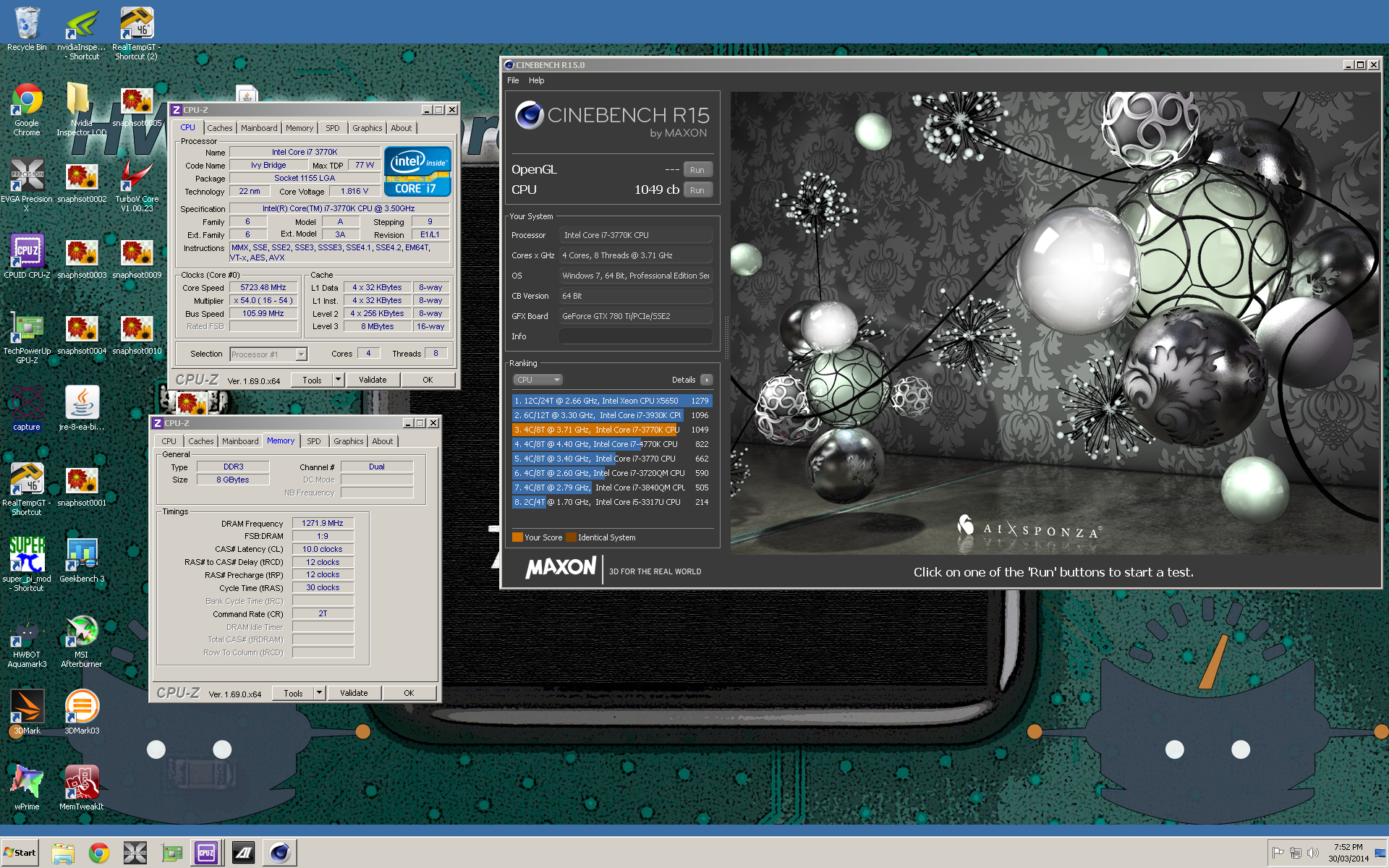Open About tab in lower CPU-Z
The image size is (1389, 868).
383,441
